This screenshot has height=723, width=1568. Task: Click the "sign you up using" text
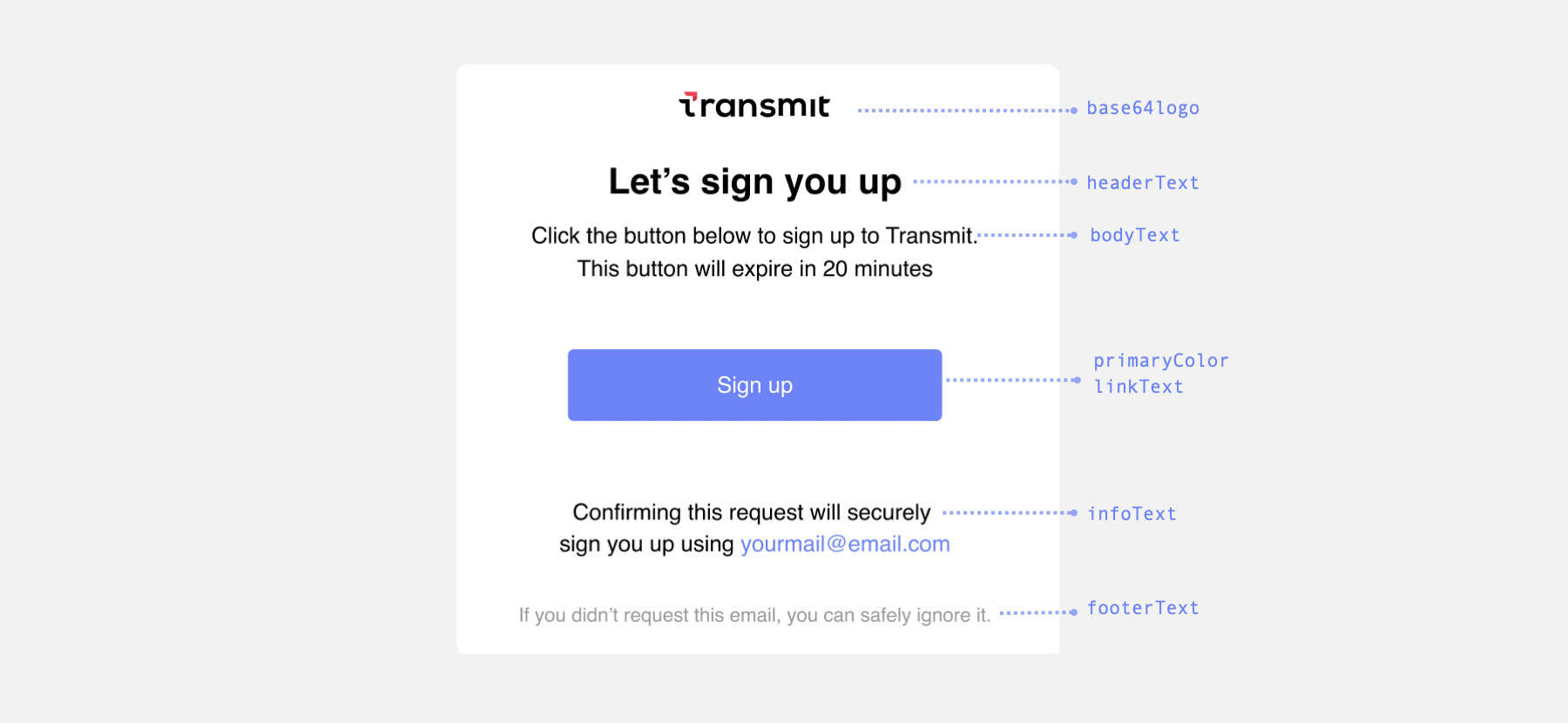click(x=646, y=544)
